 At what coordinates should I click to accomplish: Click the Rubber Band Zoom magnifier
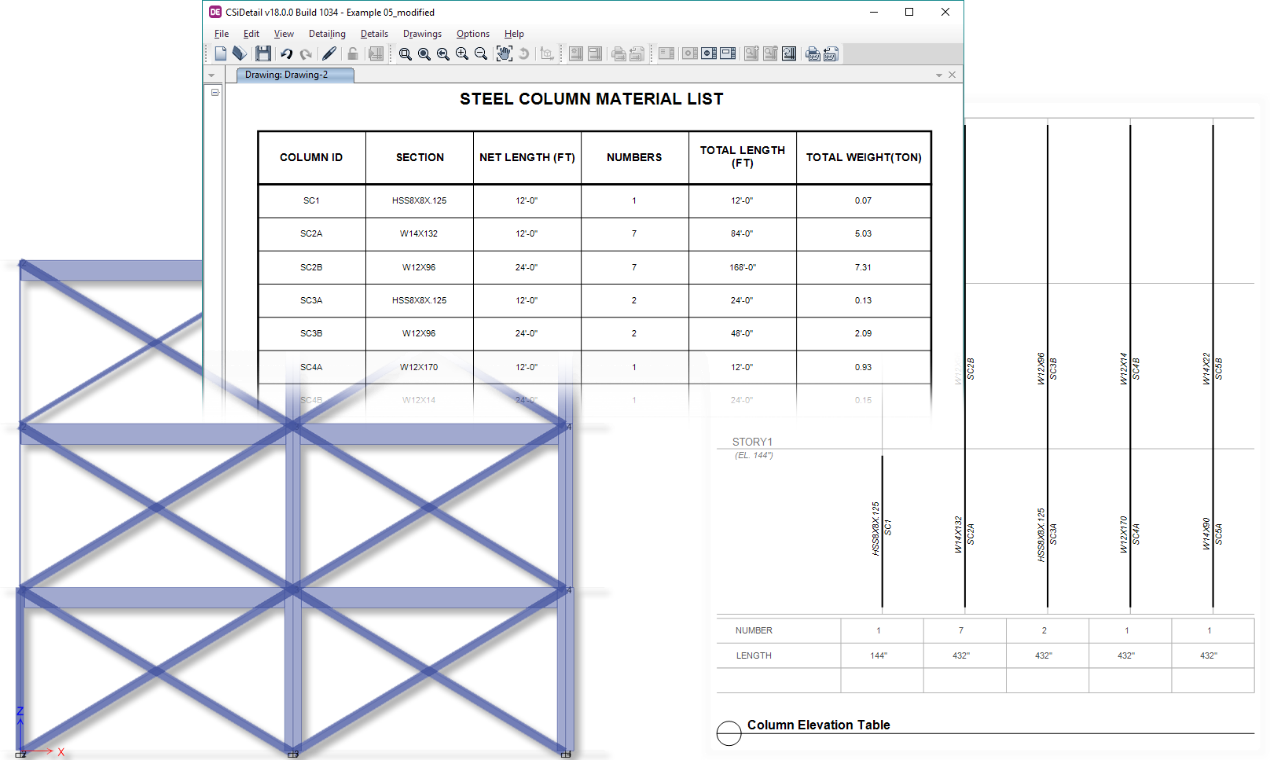(x=405, y=54)
